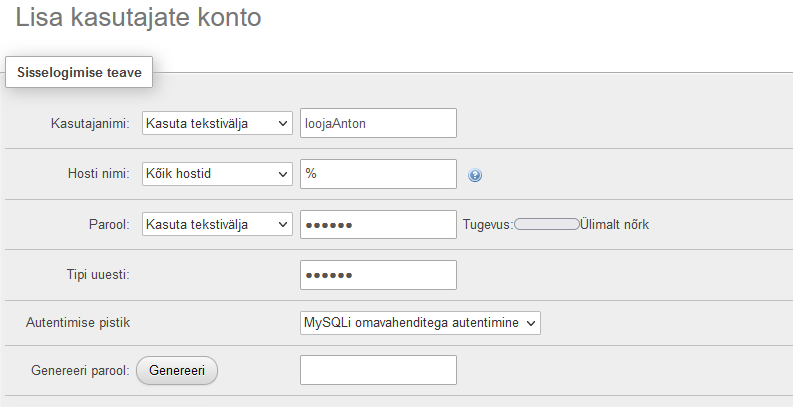Click the host name field showing %
Viewport: 793px width, 407px height.
378,174
